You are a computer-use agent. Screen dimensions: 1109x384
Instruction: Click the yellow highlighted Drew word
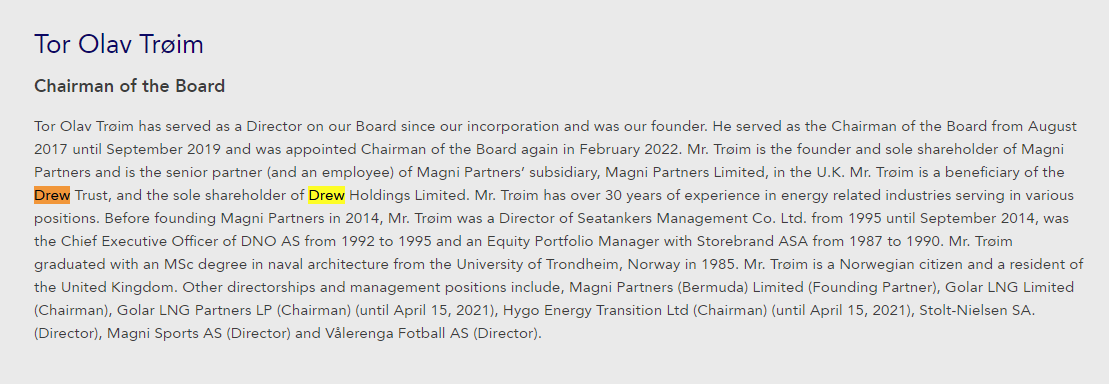pyautogui.click(x=327, y=195)
